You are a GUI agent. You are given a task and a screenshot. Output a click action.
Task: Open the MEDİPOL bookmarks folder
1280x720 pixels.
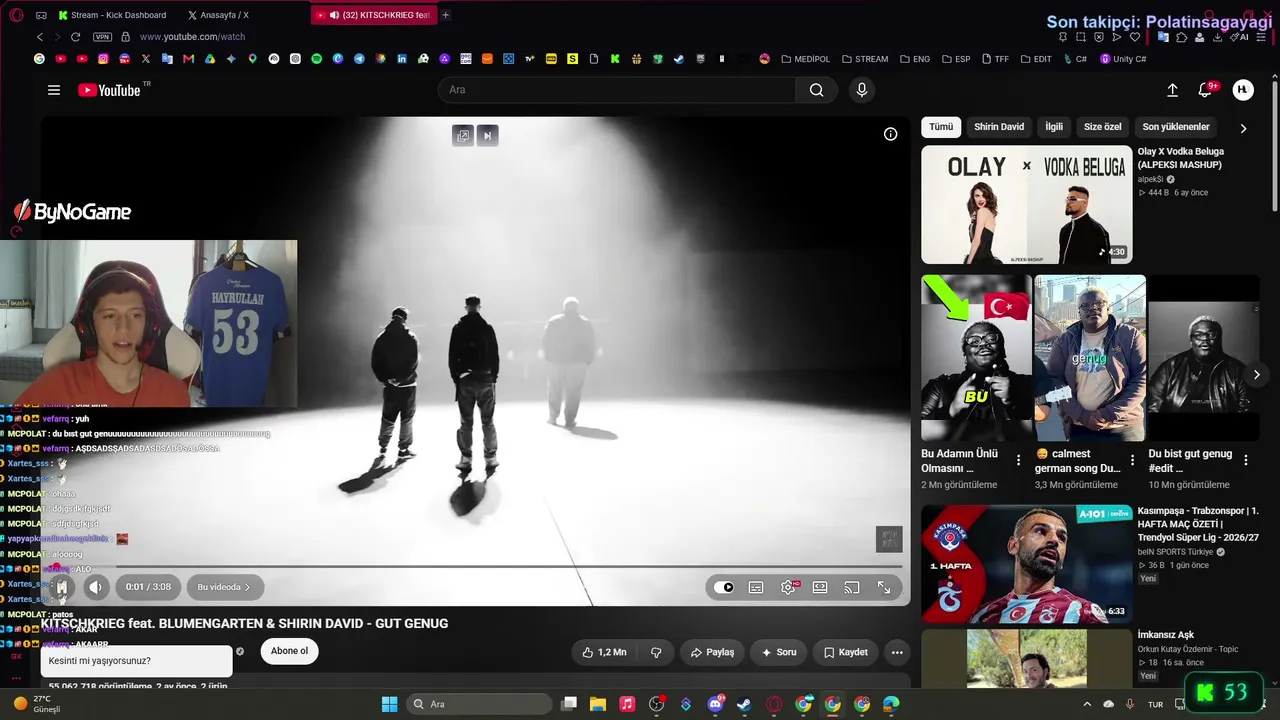pos(806,59)
